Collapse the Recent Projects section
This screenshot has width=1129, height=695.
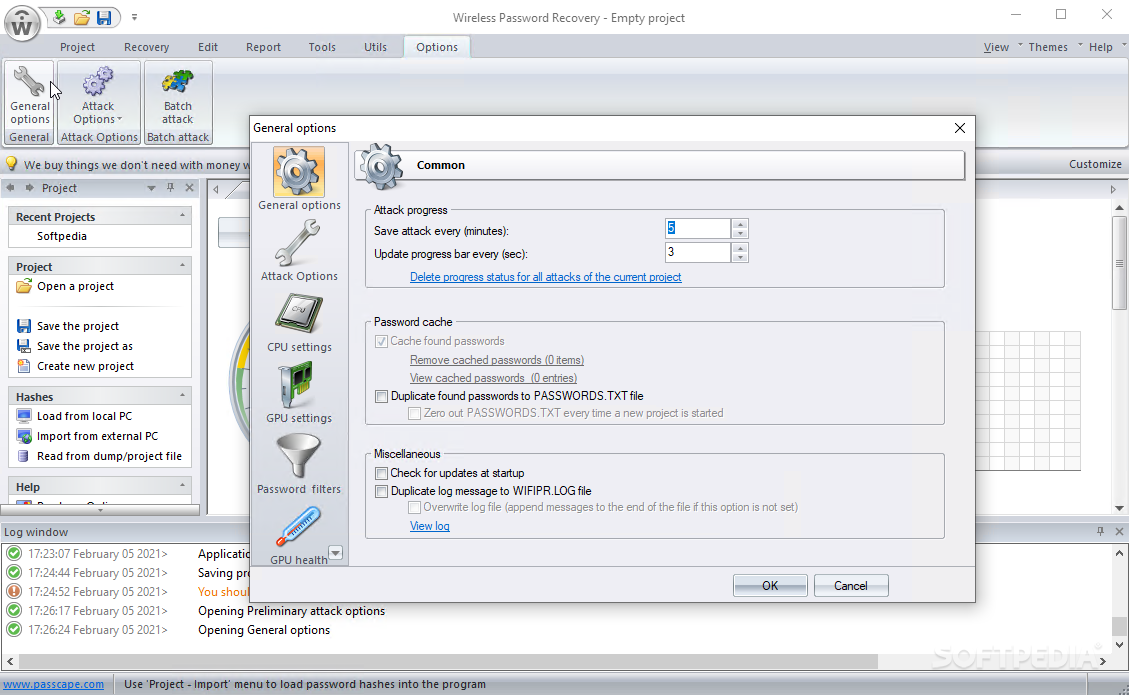182,215
